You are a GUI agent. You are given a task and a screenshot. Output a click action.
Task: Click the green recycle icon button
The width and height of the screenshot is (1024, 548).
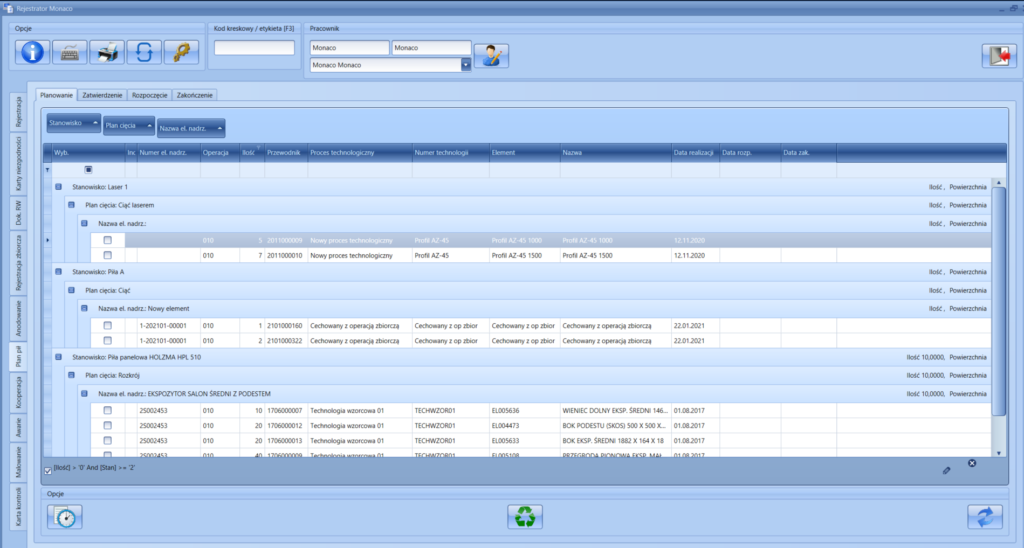pos(526,517)
